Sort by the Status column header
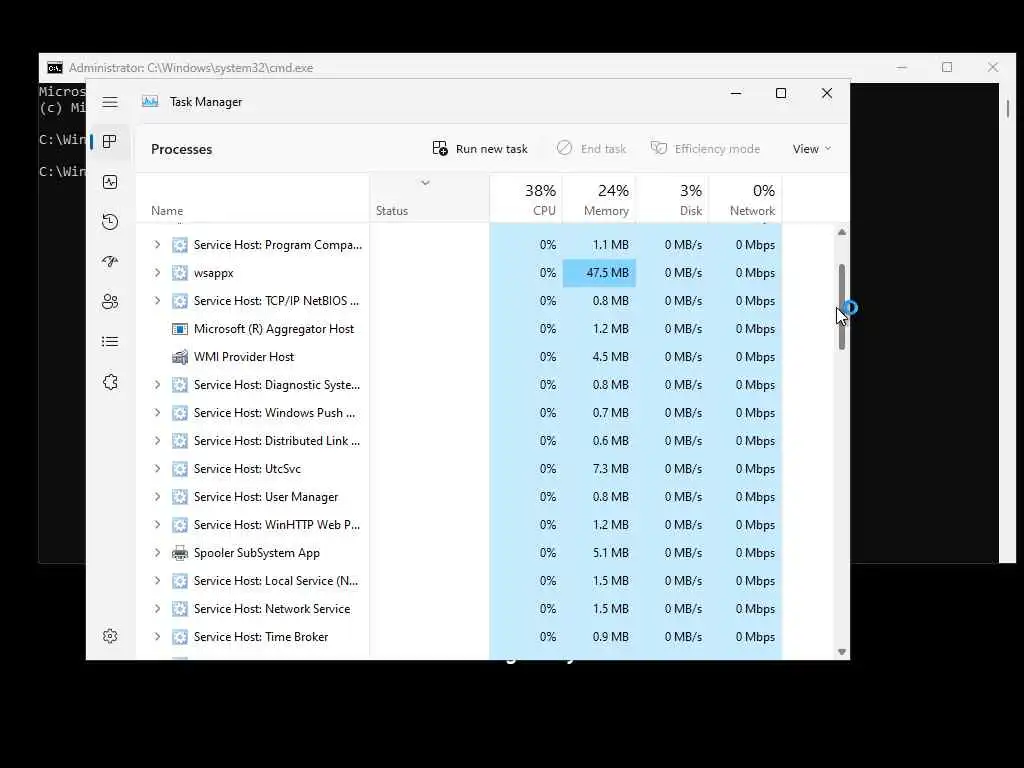 point(429,199)
